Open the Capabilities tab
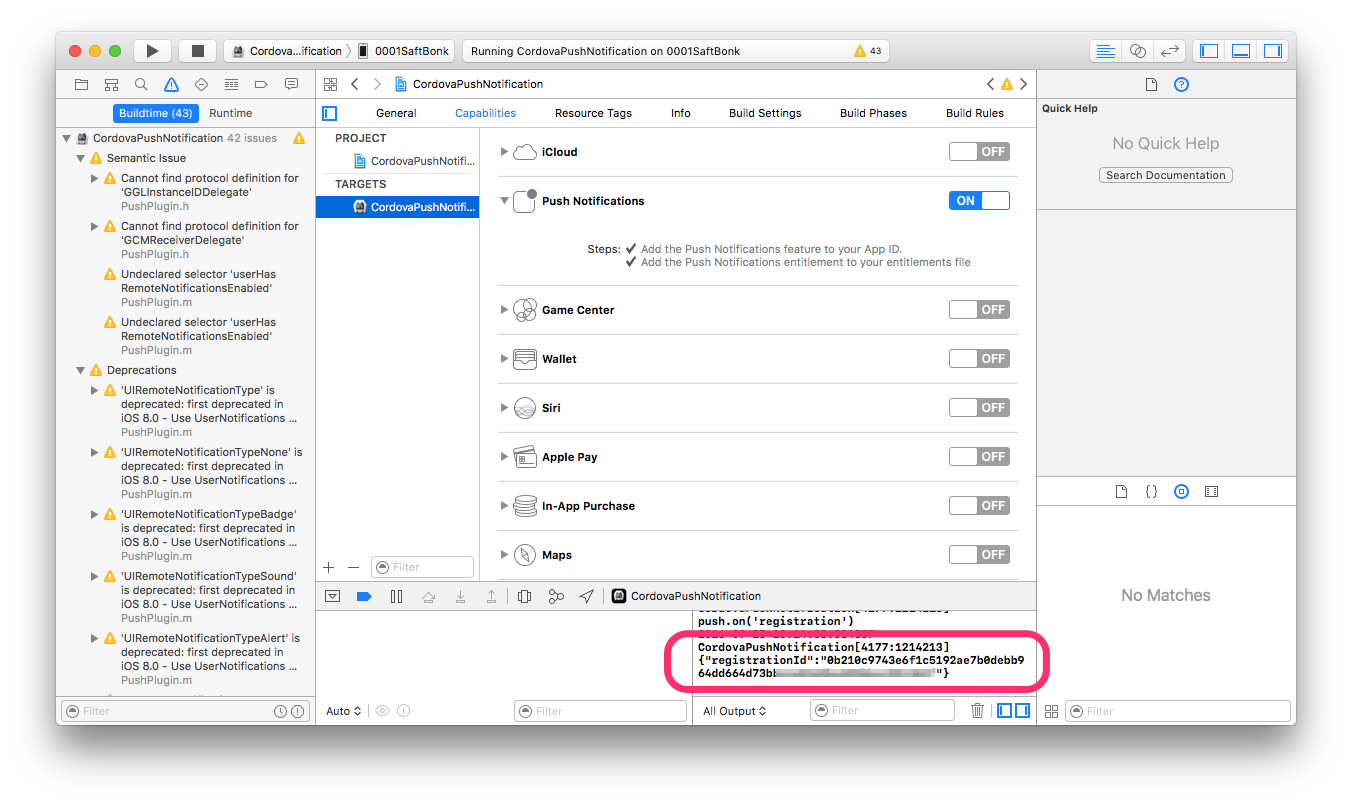 [x=486, y=113]
